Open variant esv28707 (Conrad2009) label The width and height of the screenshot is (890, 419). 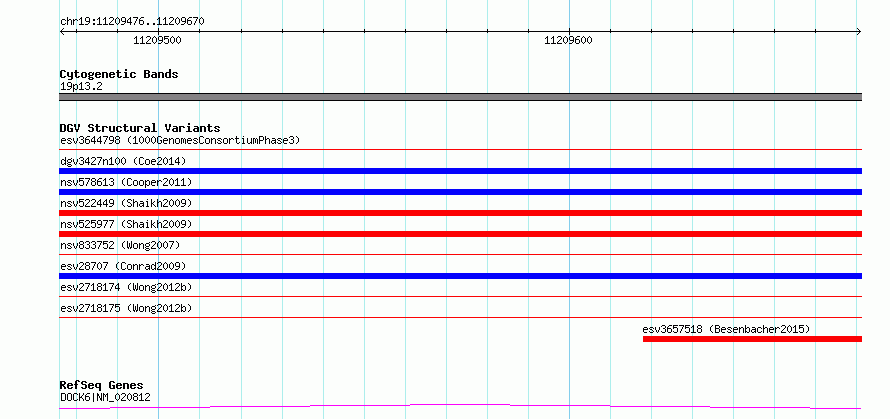[123, 266]
